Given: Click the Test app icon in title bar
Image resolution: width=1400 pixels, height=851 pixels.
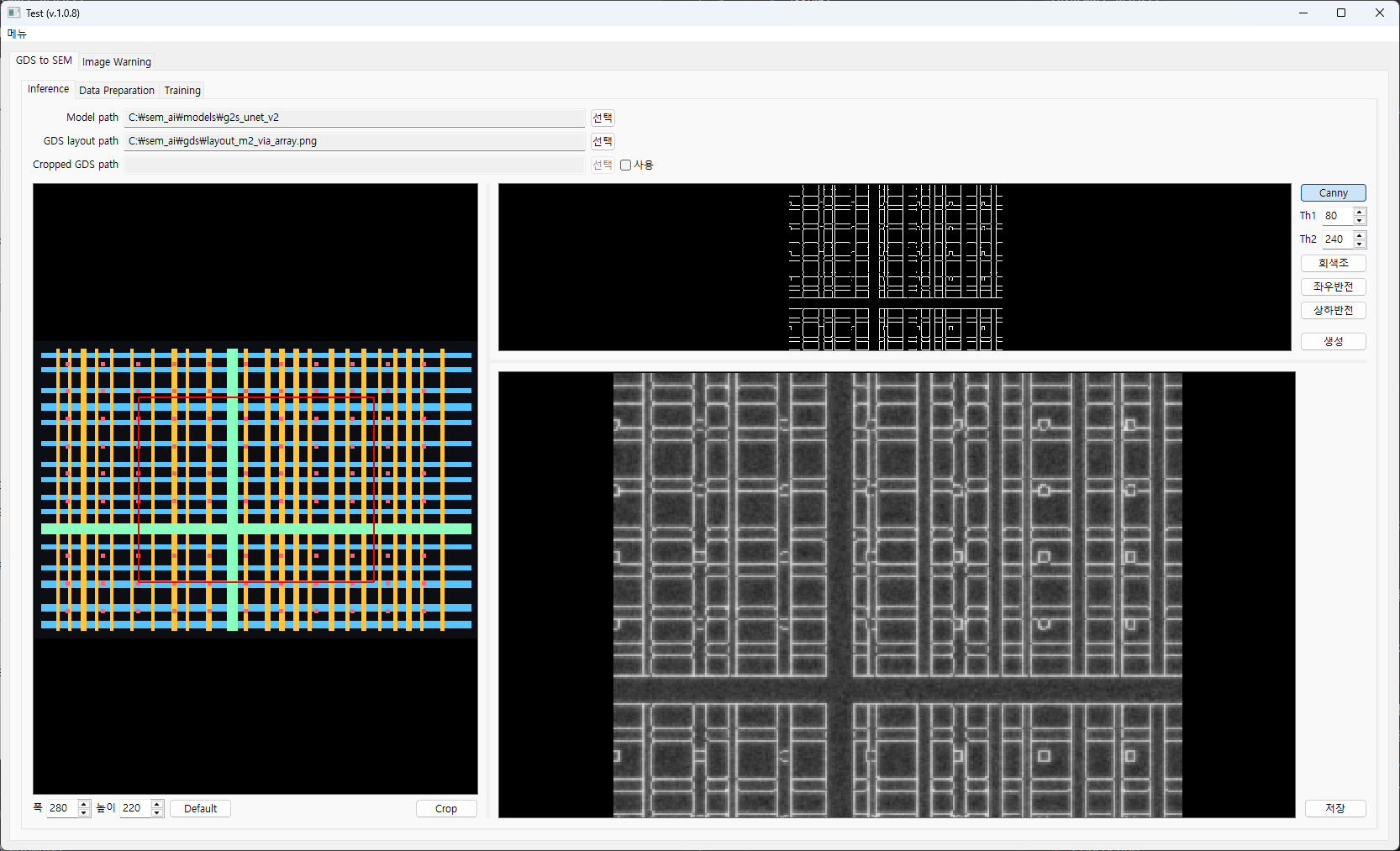Looking at the screenshot, I should (13, 13).
